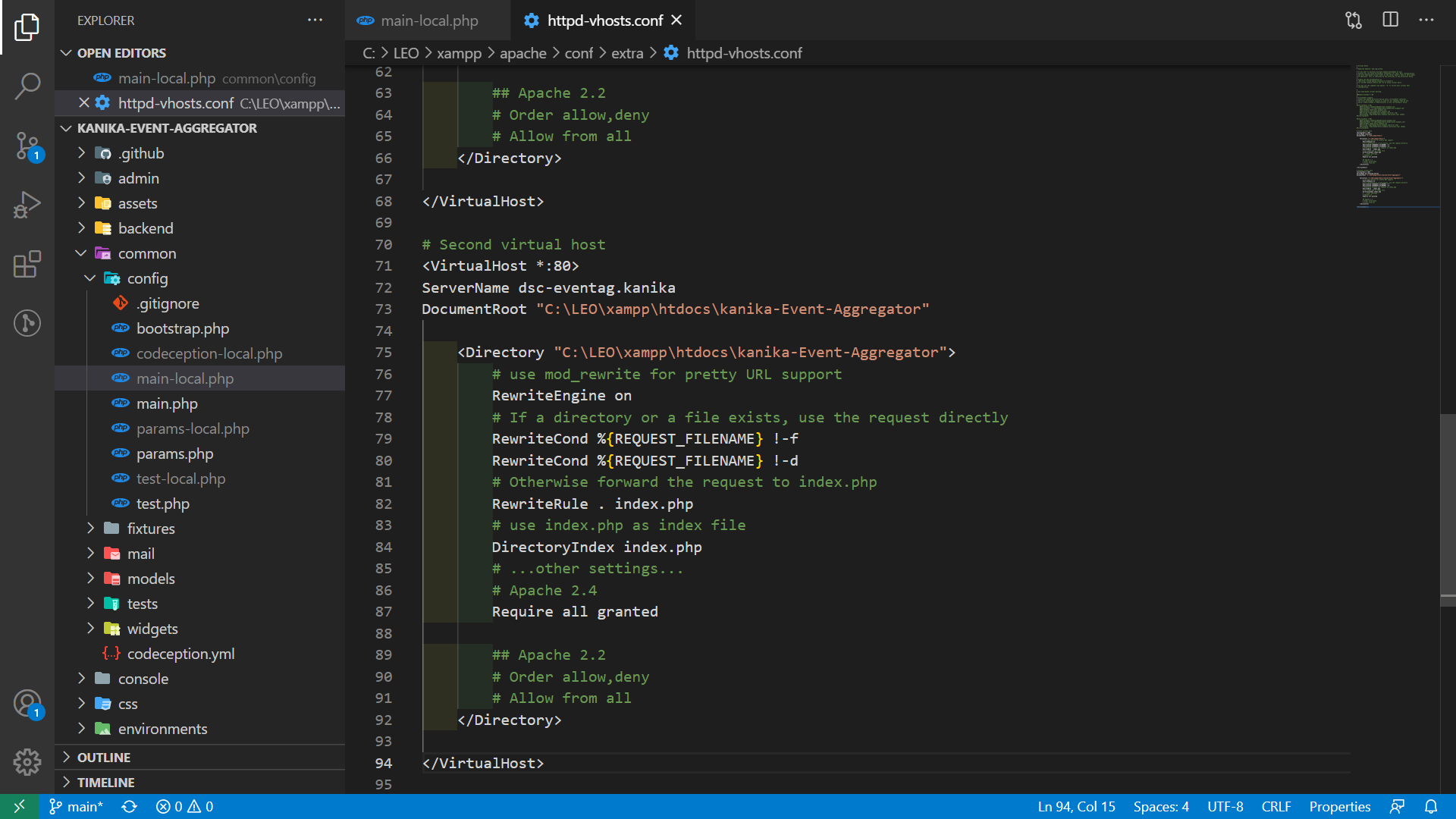Click the xampp breadcrumb segment
1456x819 pixels.
tap(459, 52)
